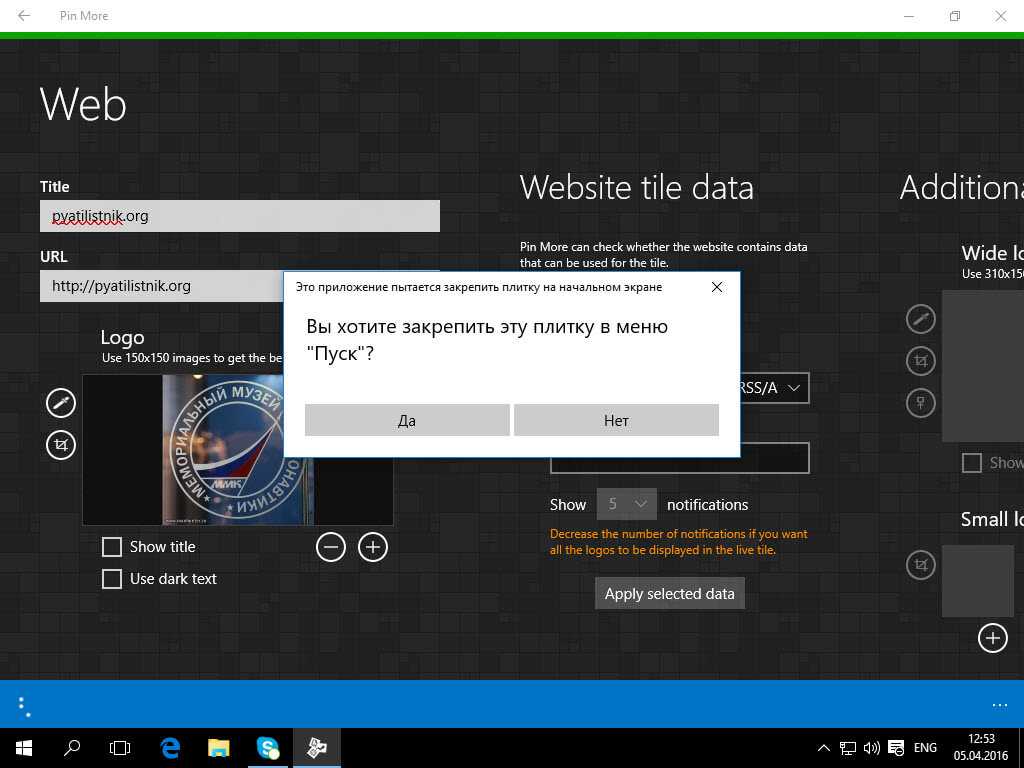Click the crop icon for Wide logo
Screen dimensions: 1024x768
pyautogui.click(x=920, y=361)
